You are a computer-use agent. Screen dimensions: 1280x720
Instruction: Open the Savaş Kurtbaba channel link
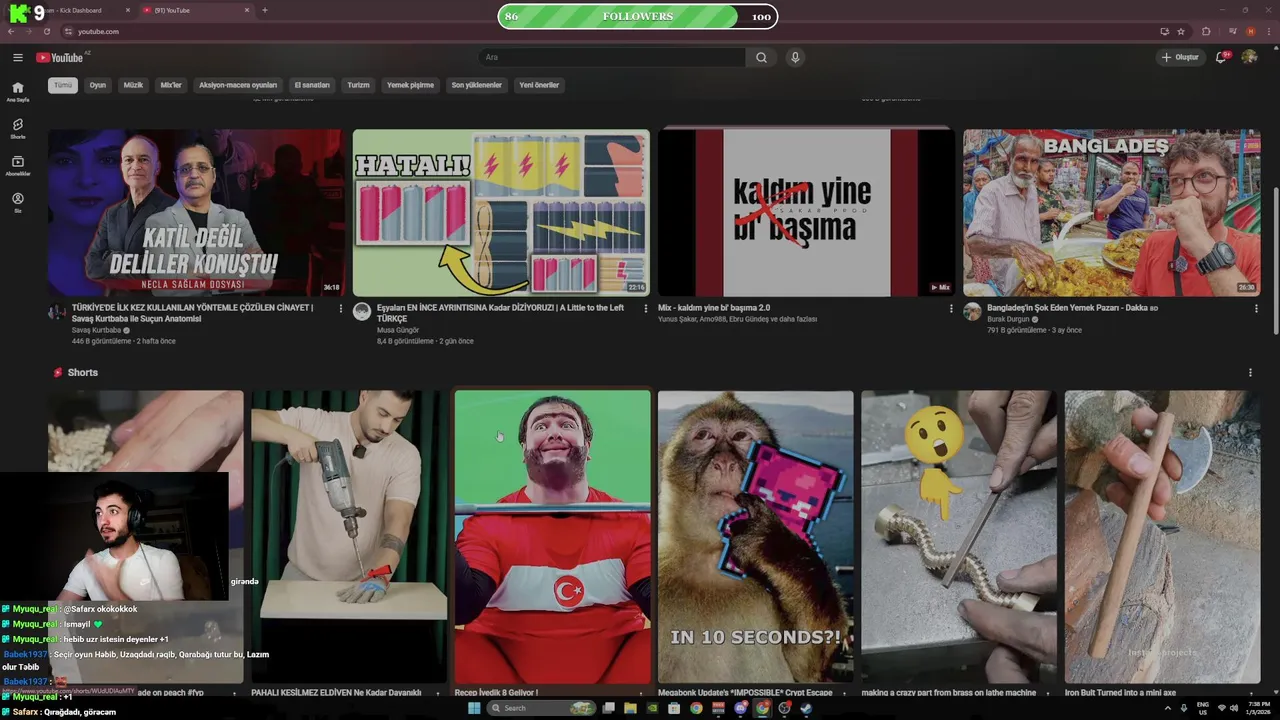pos(97,330)
